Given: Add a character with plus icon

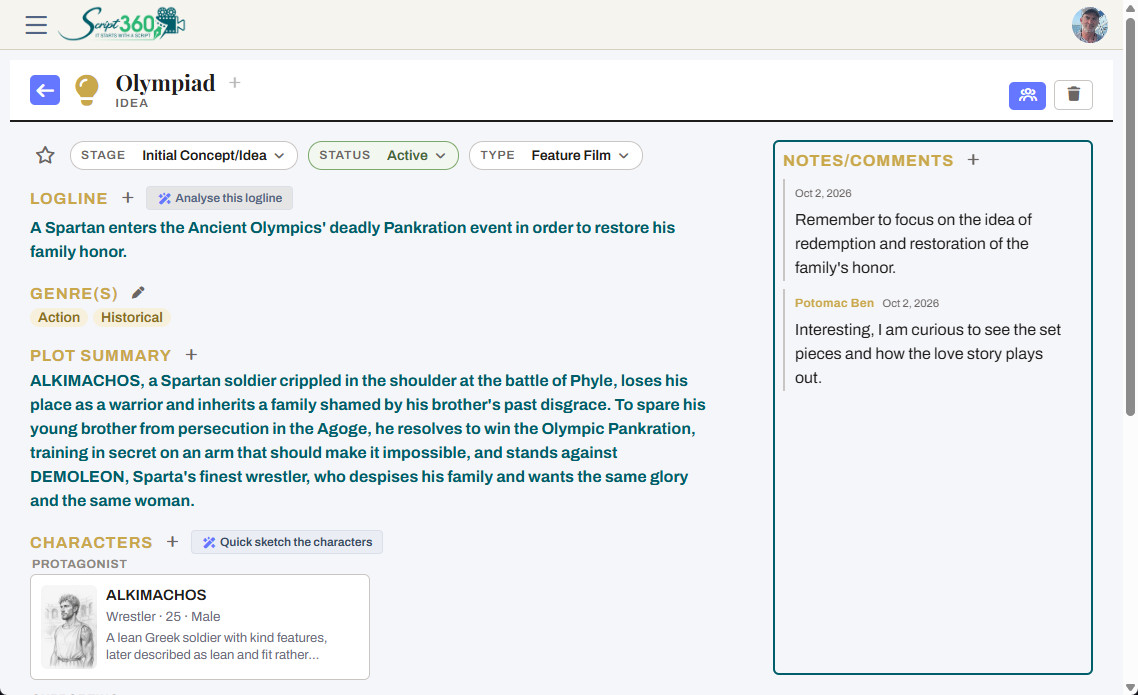Looking at the screenshot, I should pyautogui.click(x=172, y=542).
